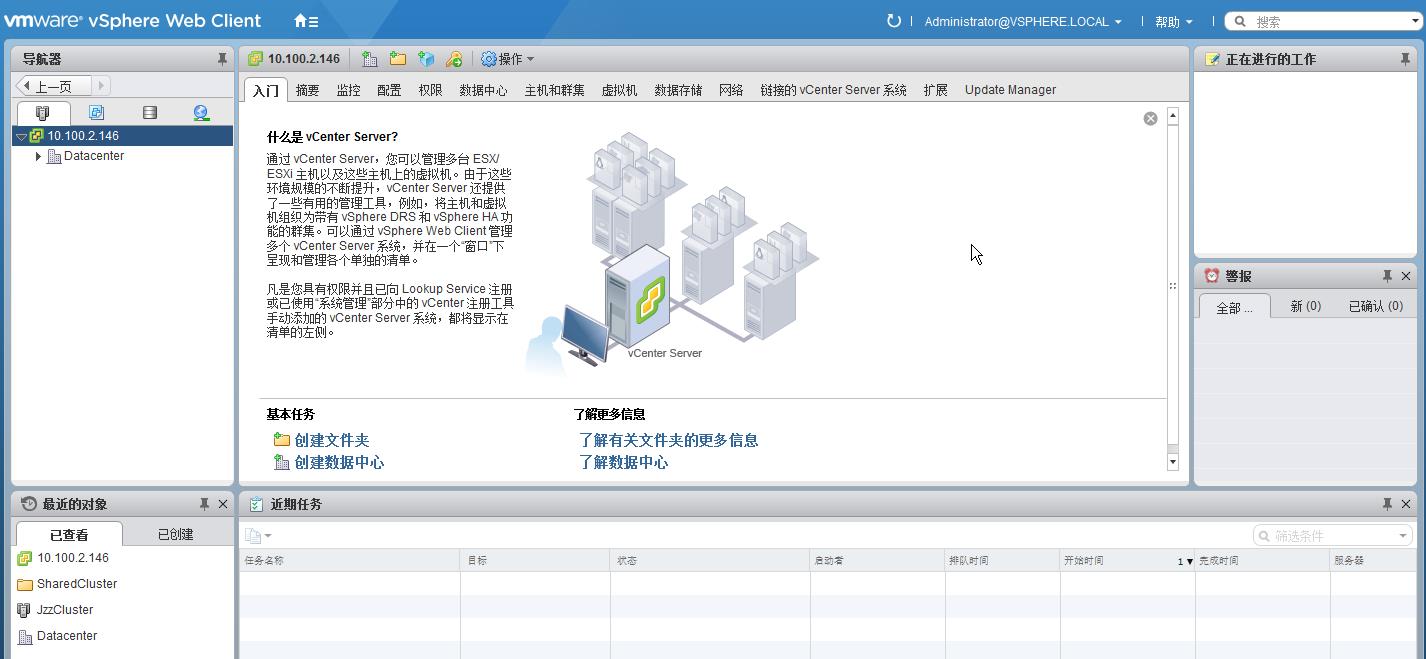Click the toolbar icon left of the key icon
Viewport: 1426px width, 659px height.
(426, 59)
